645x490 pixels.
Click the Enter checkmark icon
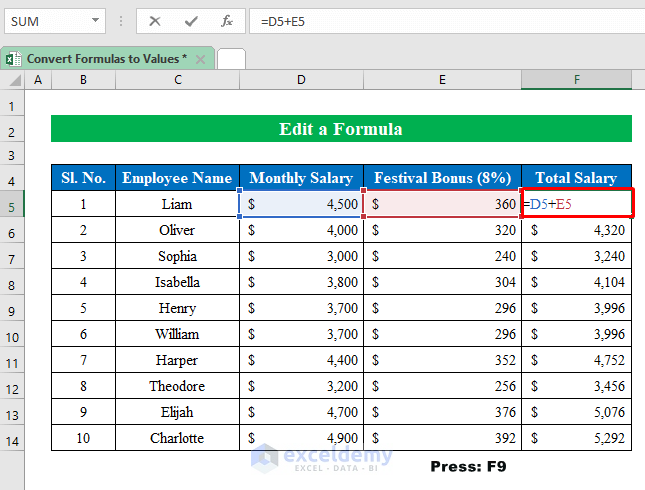point(191,20)
